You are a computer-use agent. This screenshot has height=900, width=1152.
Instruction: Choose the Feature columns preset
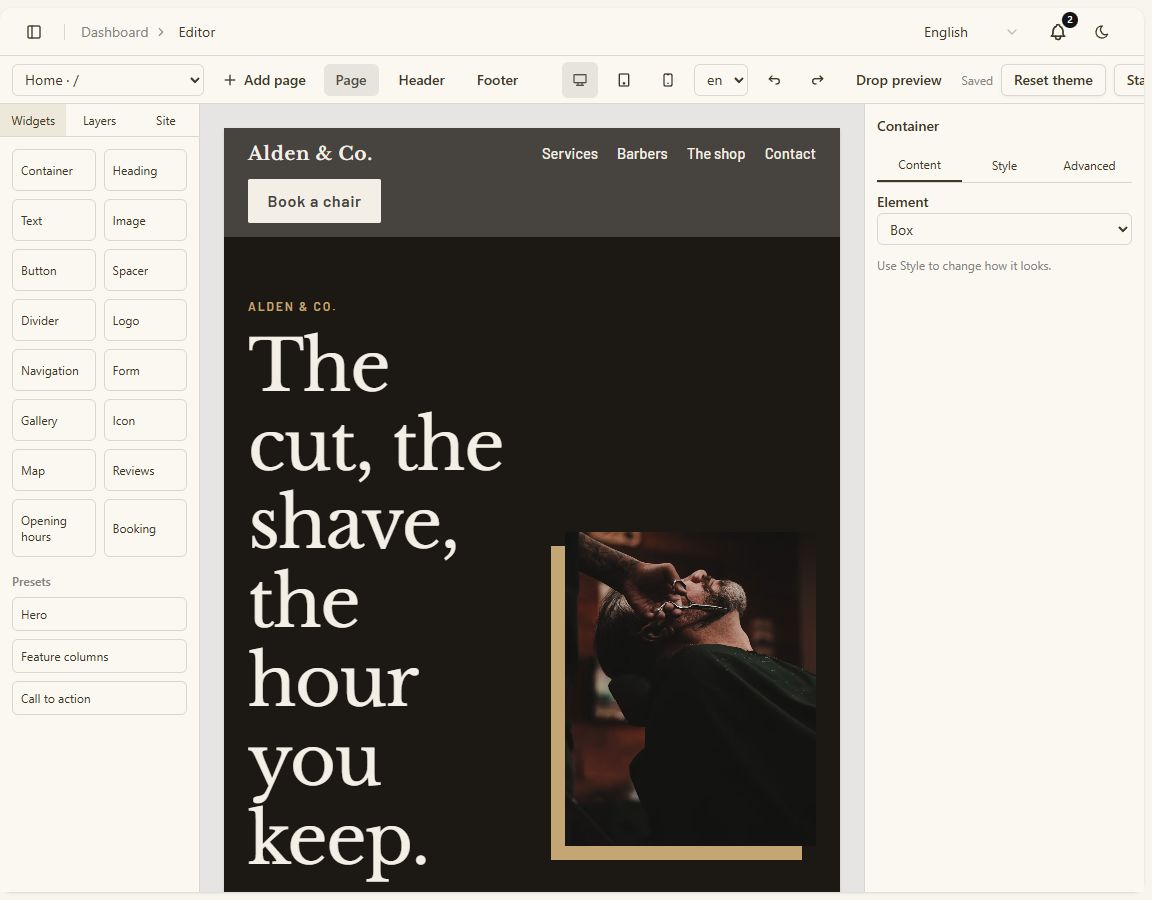(x=99, y=656)
